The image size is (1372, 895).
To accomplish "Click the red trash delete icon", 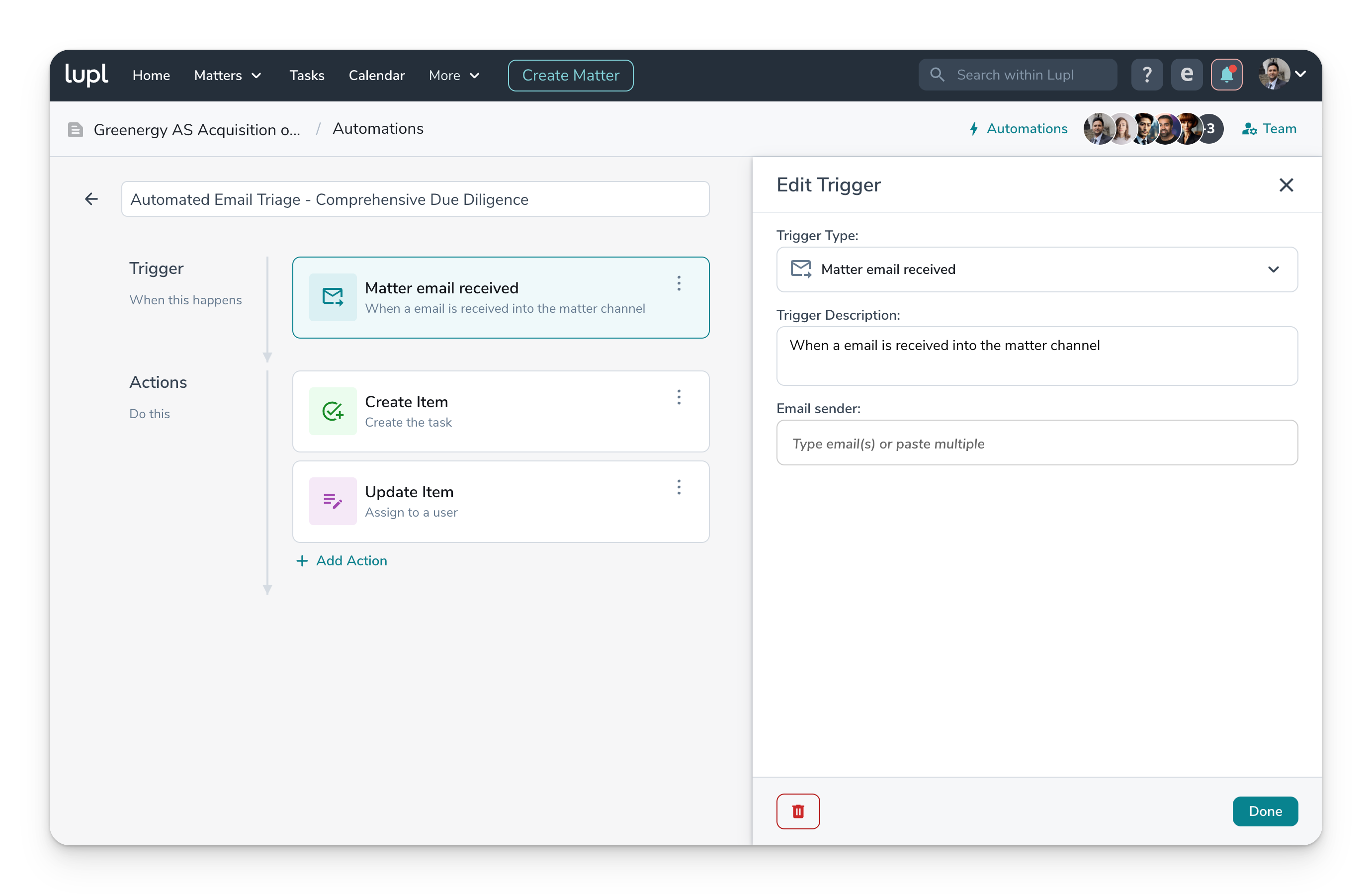I will [x=798, y=811].
